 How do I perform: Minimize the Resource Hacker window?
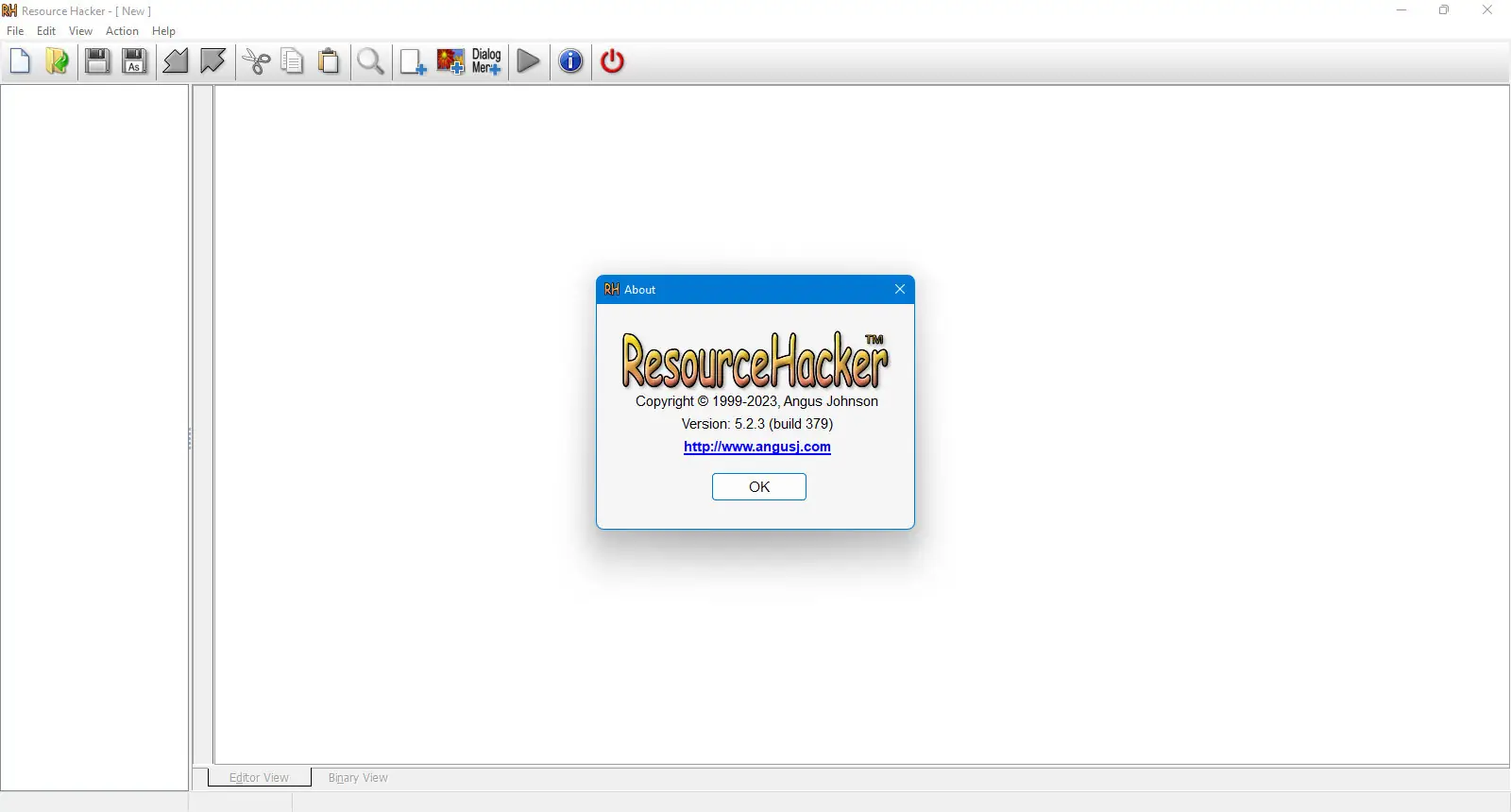(1401, 10)
